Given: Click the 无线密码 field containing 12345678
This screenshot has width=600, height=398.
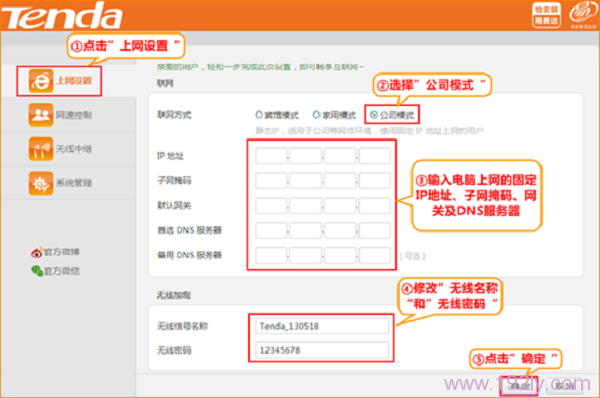Looking at the screenshot, I should pos(322,350).
